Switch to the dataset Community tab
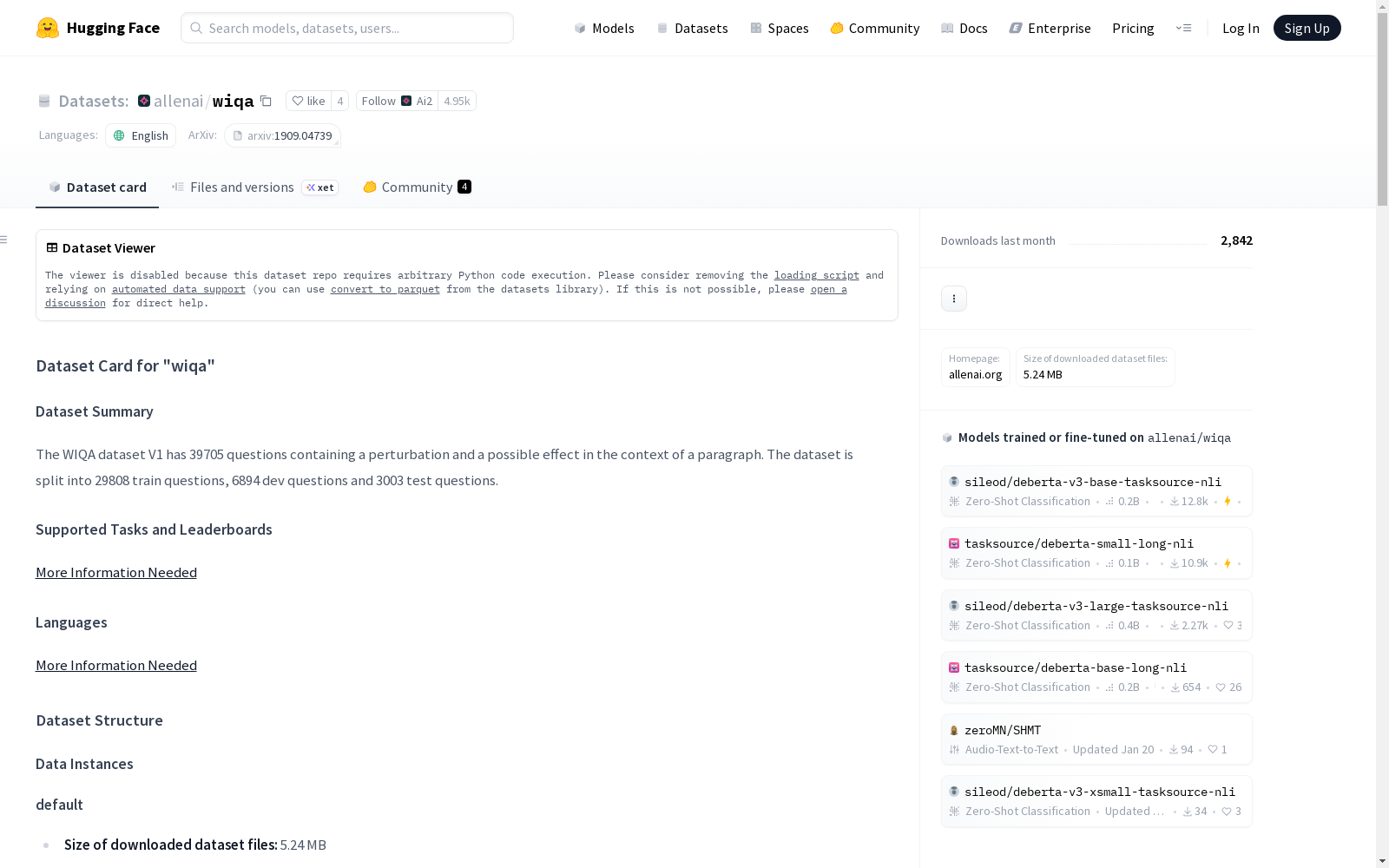 (417, 187)
